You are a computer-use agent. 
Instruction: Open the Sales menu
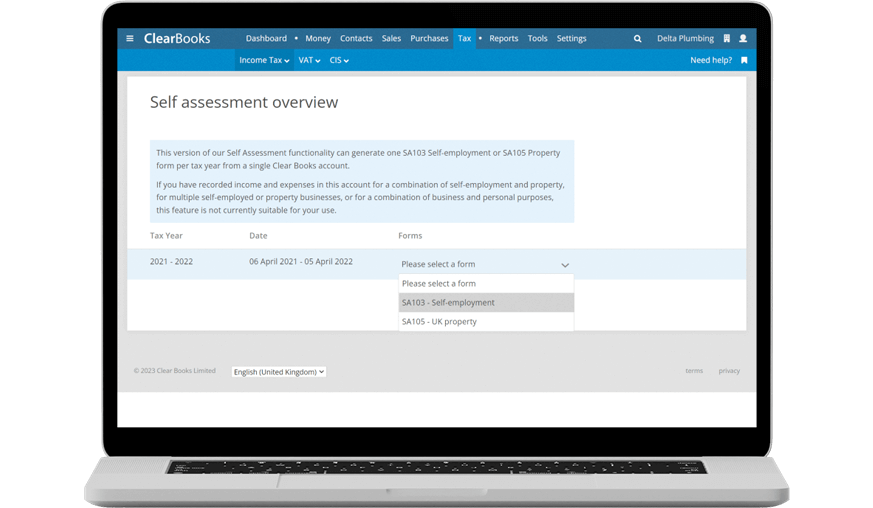(x=391, y=38)
